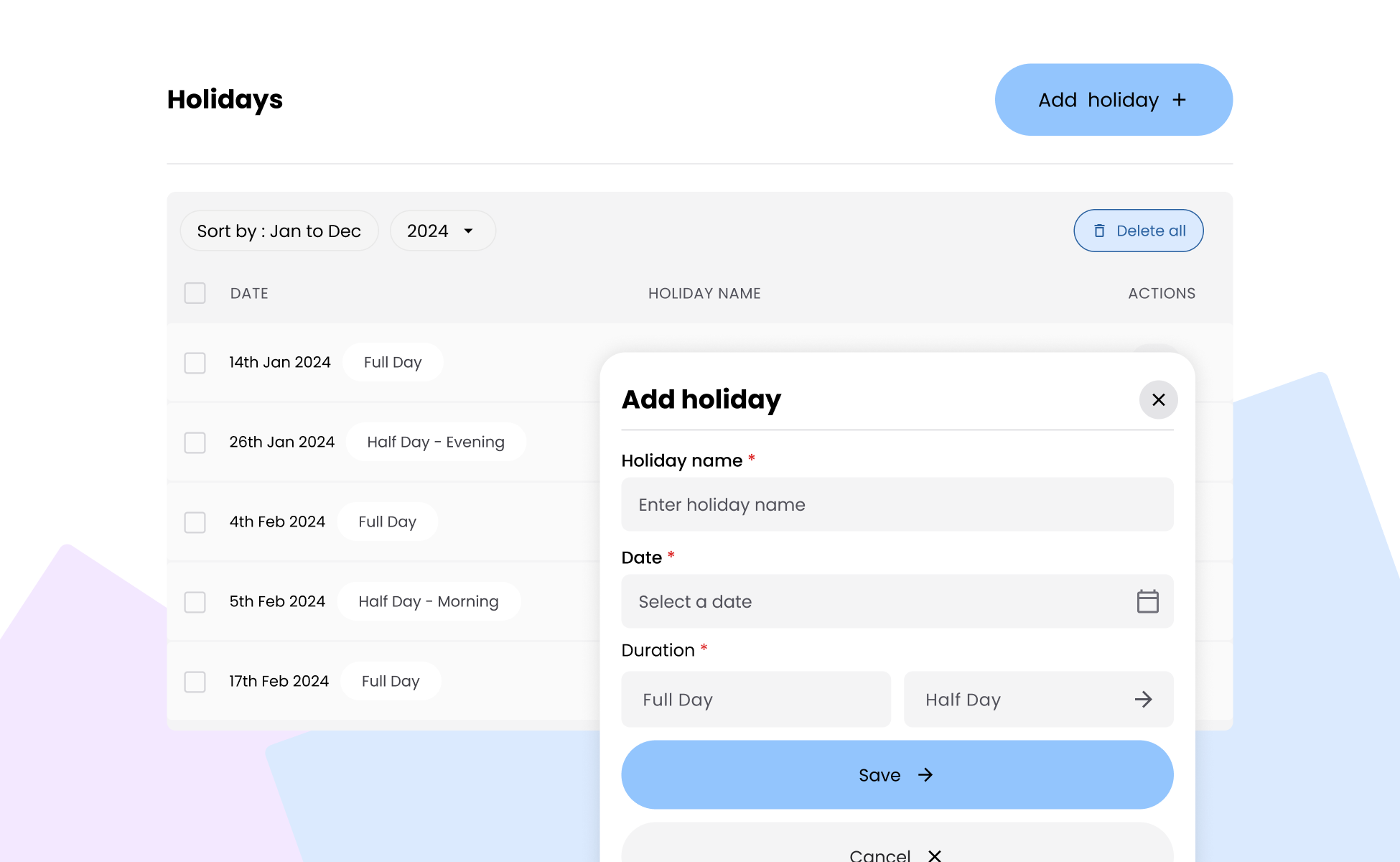Click the Save button
The image size is (1400, 862).
(x=897, y=775)
